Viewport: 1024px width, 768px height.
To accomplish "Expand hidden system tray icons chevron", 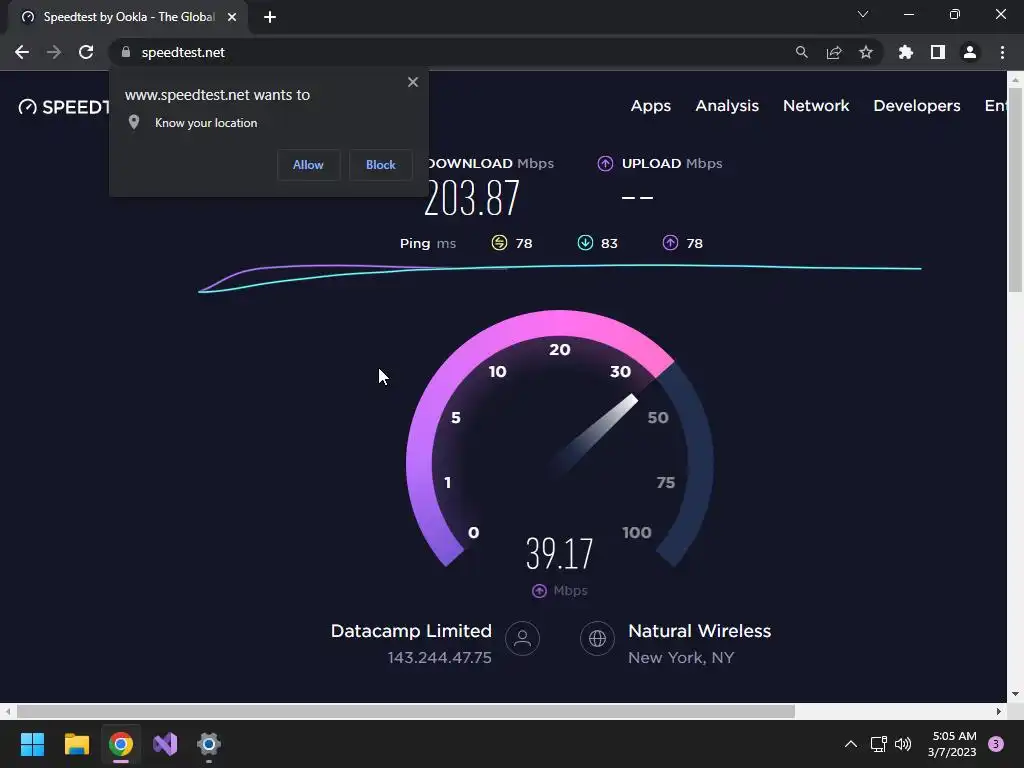I will pos(850,744).
